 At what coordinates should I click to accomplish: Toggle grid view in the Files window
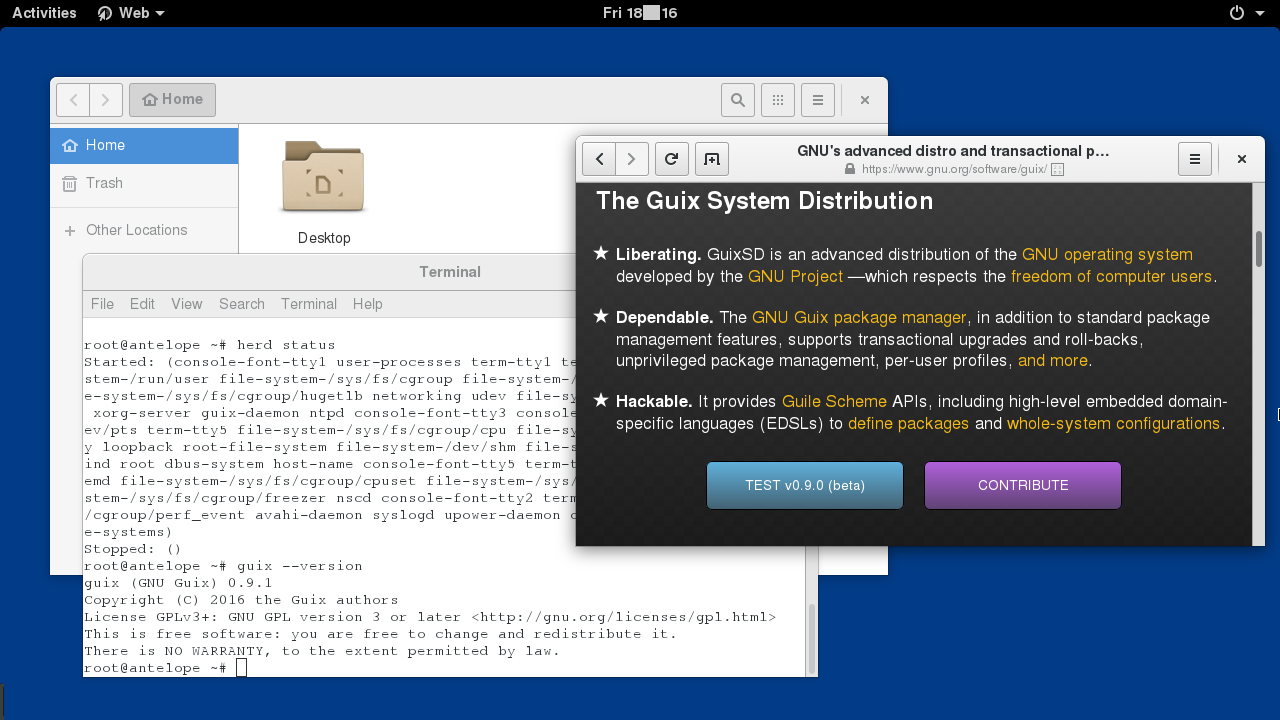click(778, 100)
